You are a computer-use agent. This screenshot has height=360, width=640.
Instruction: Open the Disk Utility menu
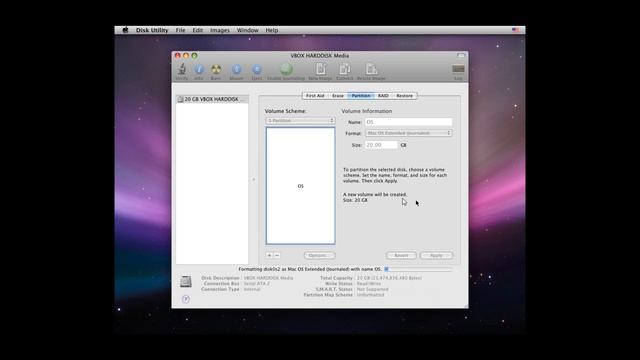tap(152, 30)
